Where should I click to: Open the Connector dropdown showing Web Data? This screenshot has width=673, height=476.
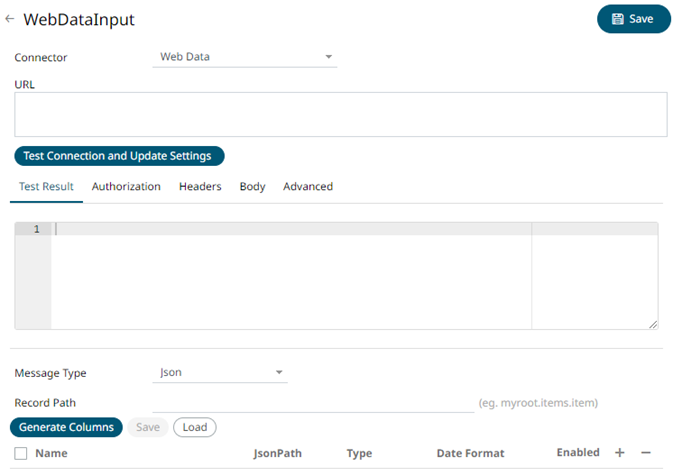[247, 58]
